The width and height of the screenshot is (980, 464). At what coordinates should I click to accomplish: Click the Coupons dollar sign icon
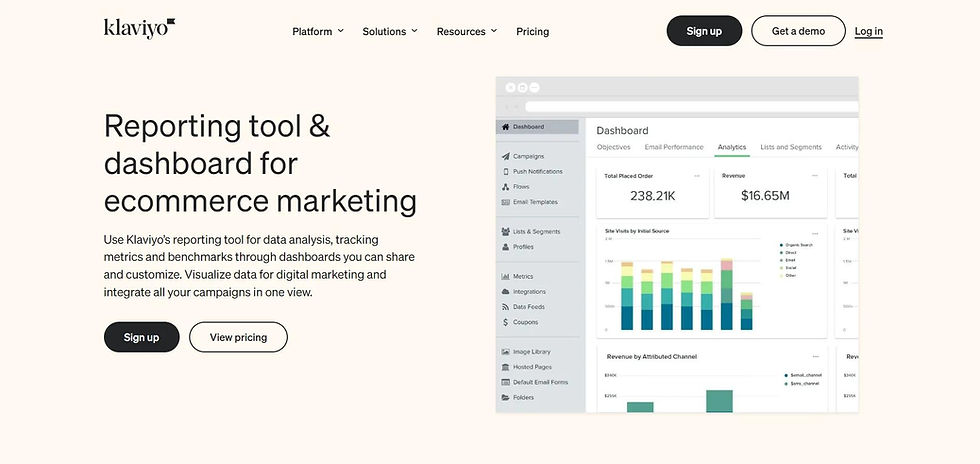(506, 322)
